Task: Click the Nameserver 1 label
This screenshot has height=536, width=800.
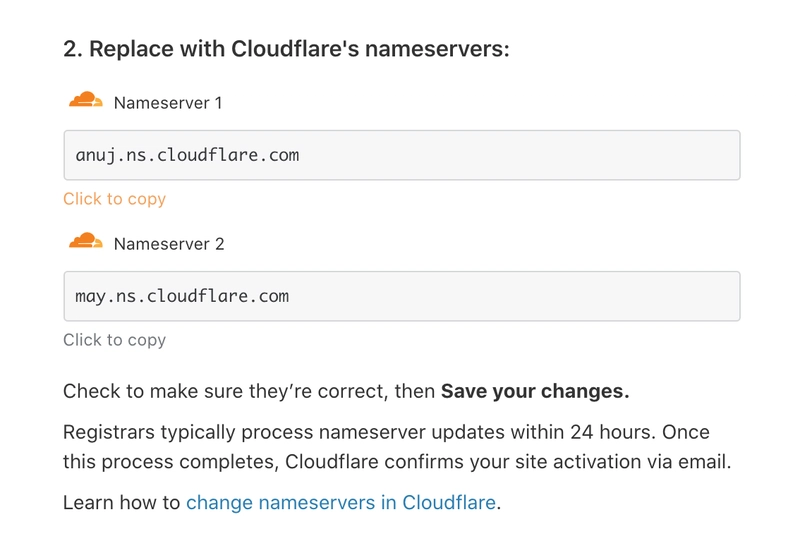Action: click(168, 103)
